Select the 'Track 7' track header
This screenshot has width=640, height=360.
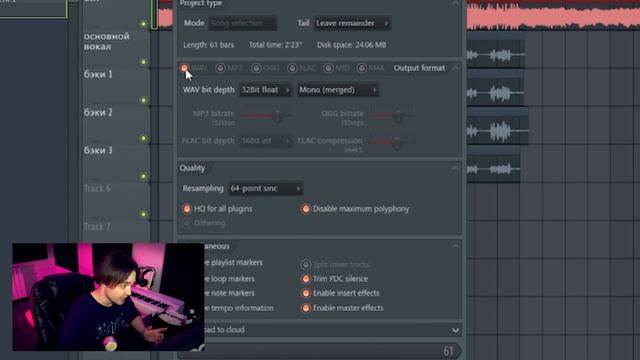point(116,231)
